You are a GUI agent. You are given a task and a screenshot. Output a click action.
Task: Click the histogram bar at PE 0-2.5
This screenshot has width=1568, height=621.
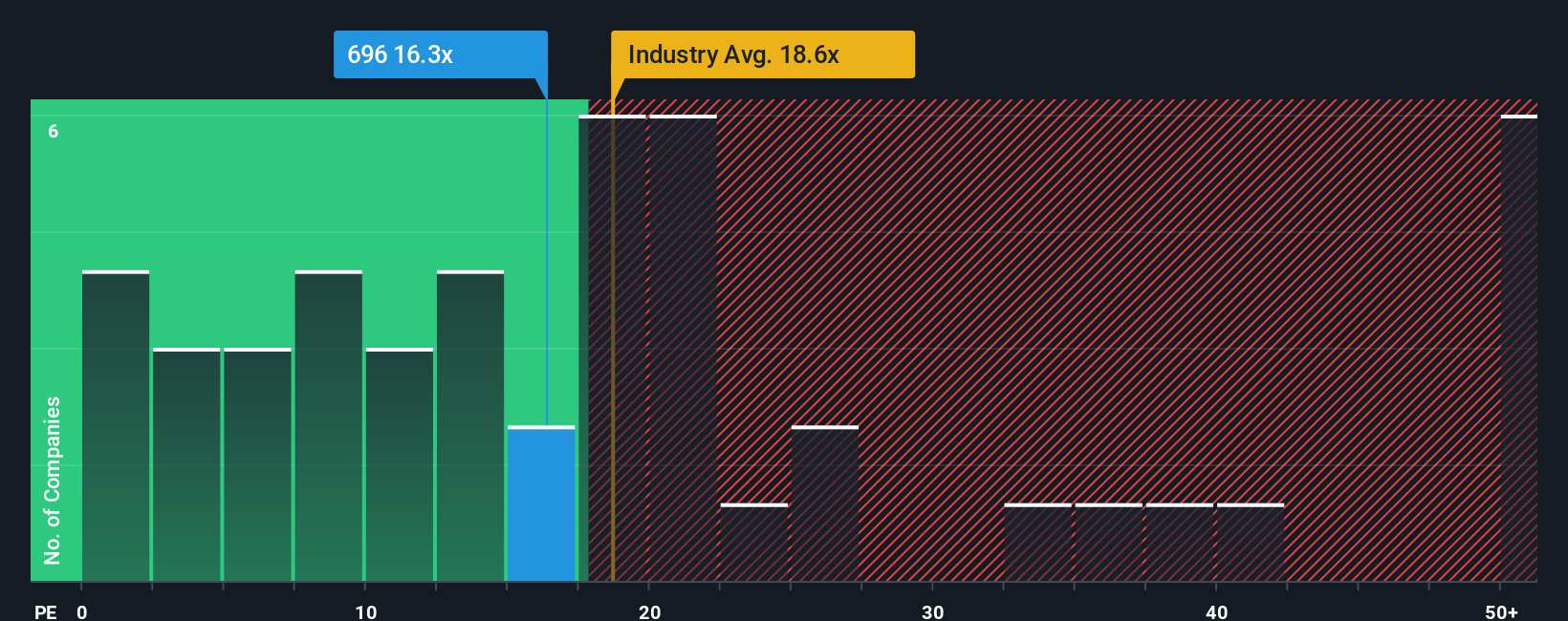tap(116, 426)
